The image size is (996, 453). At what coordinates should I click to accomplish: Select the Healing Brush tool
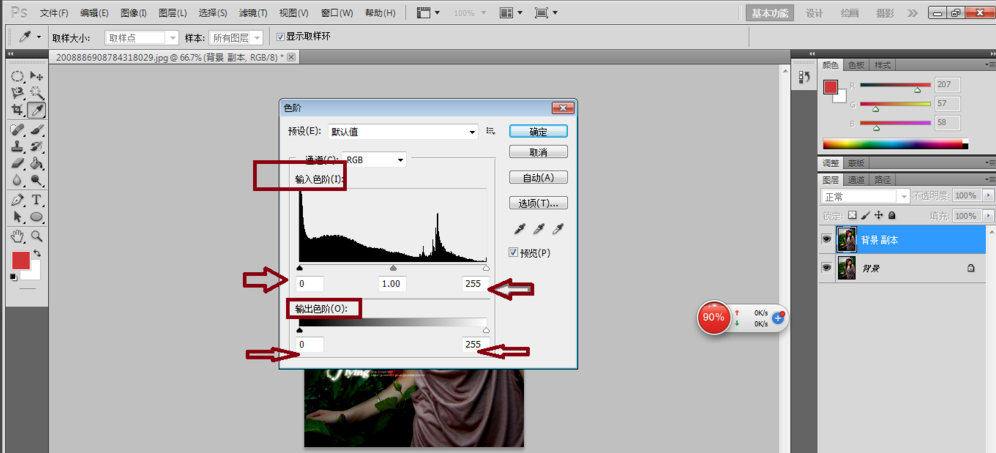coord(18,130)
